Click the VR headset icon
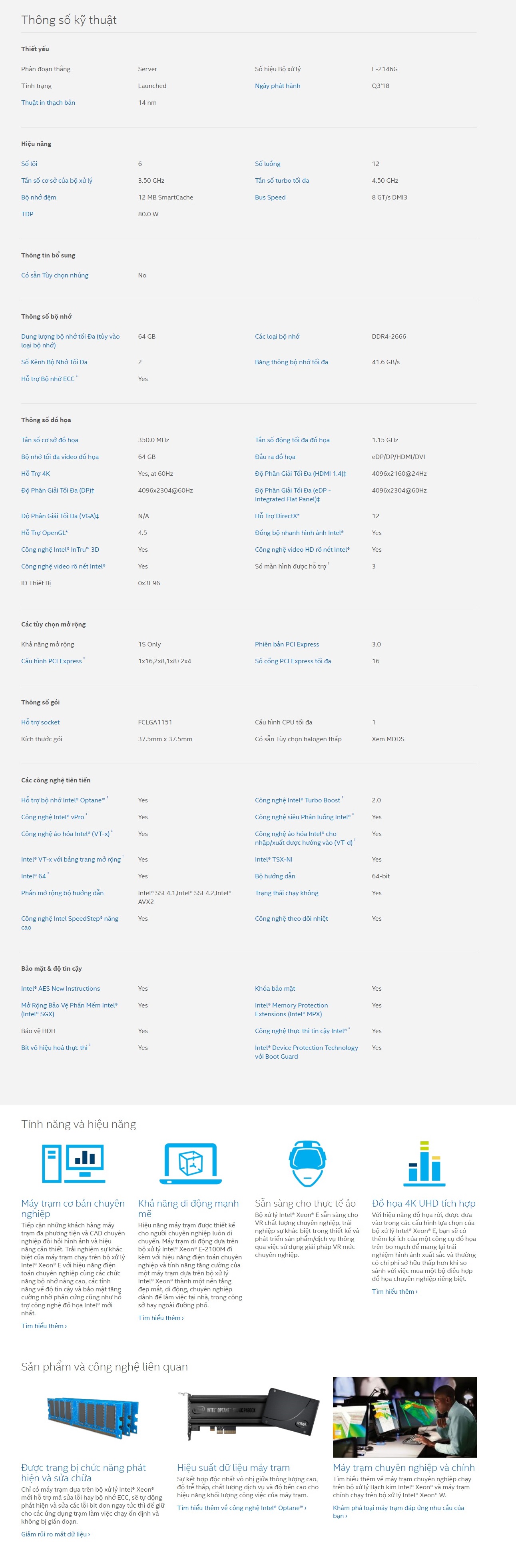Viewport: 516px width, 1568px height. click(x=307, y=1163)
